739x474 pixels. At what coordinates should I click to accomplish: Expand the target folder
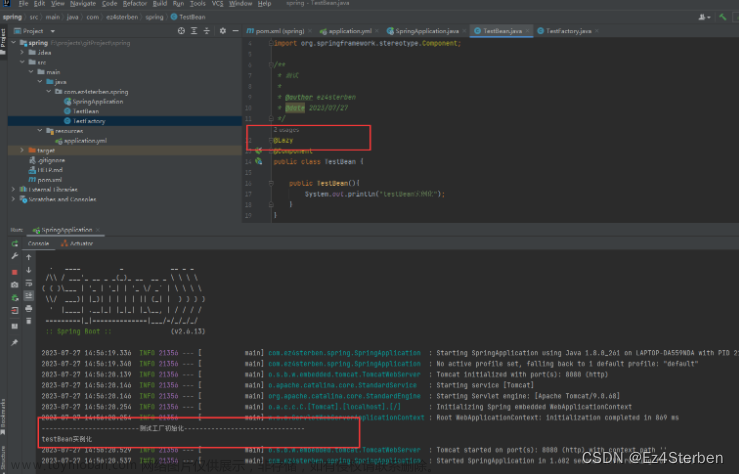22,150
